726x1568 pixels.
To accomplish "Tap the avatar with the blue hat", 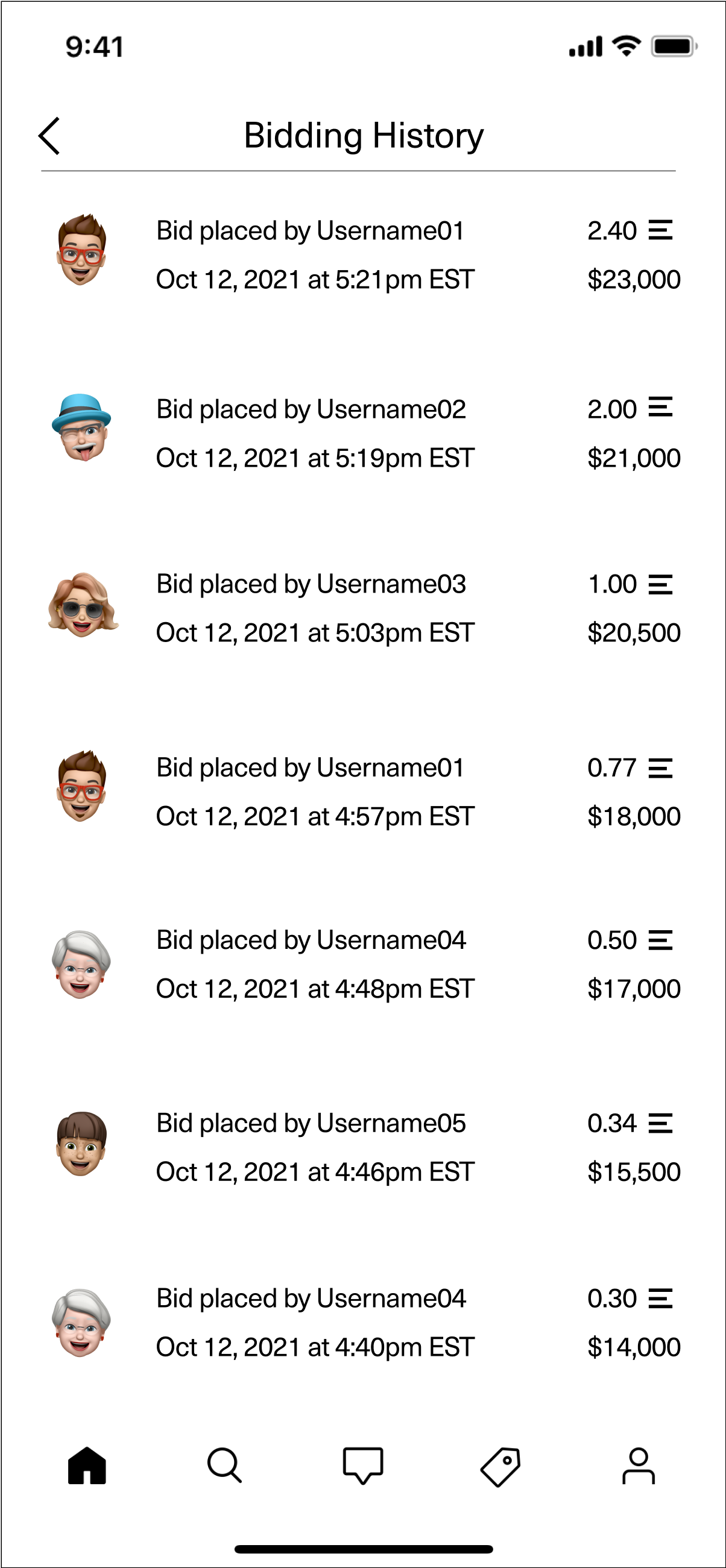I will coord(81,428).
